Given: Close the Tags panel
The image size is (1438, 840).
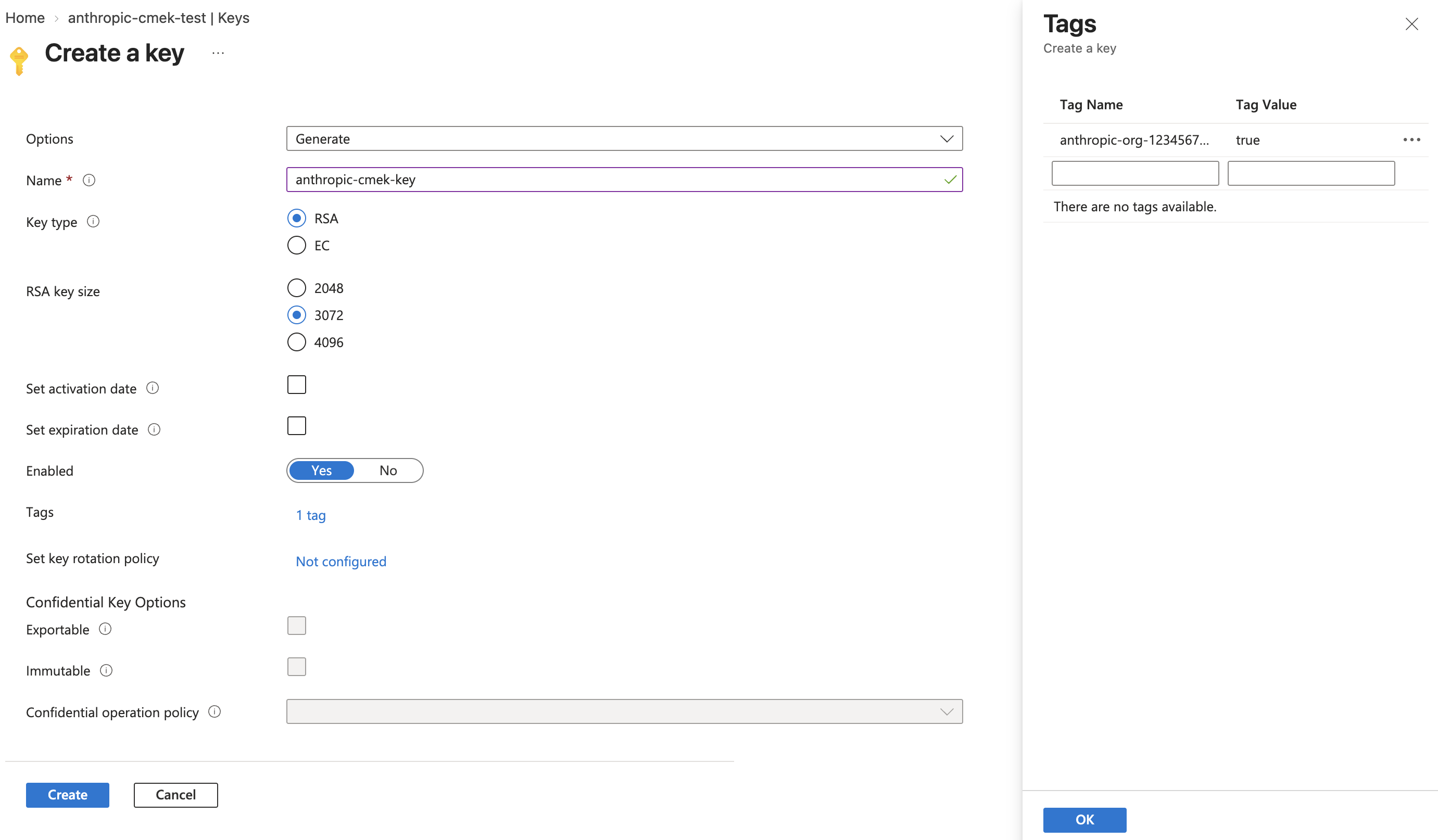Looking at the screenshot, I should 1411,24.
